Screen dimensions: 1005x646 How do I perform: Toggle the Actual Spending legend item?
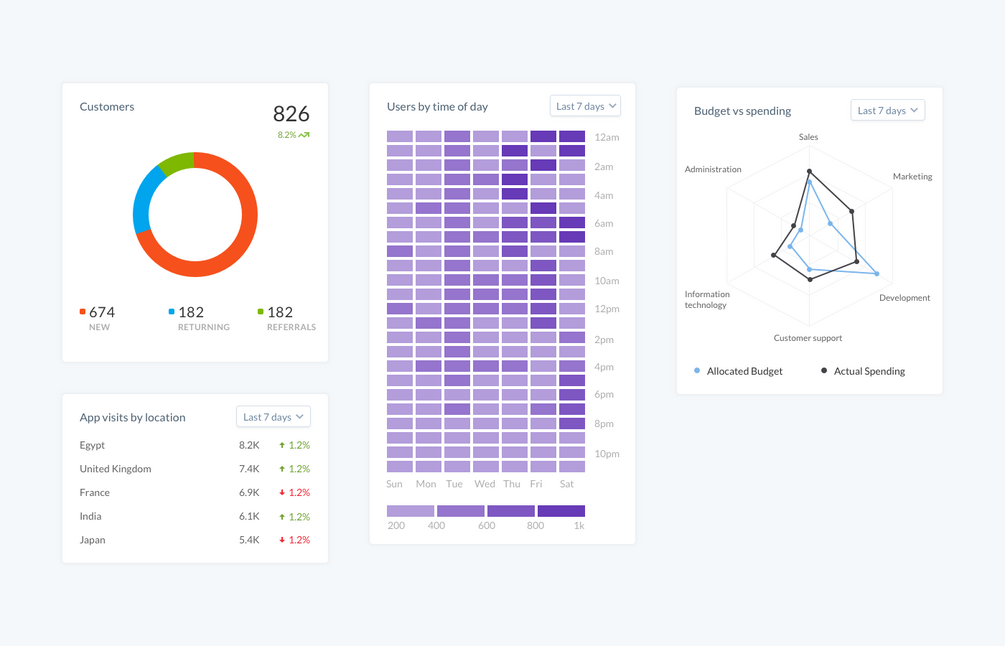[x=863, y=371]
